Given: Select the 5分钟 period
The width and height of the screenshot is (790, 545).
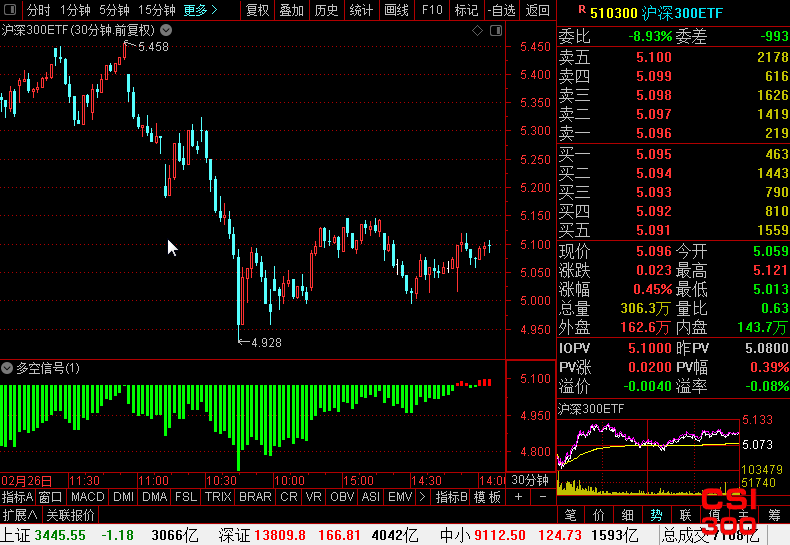Looking at the screenshot, I should coord(114,10).
